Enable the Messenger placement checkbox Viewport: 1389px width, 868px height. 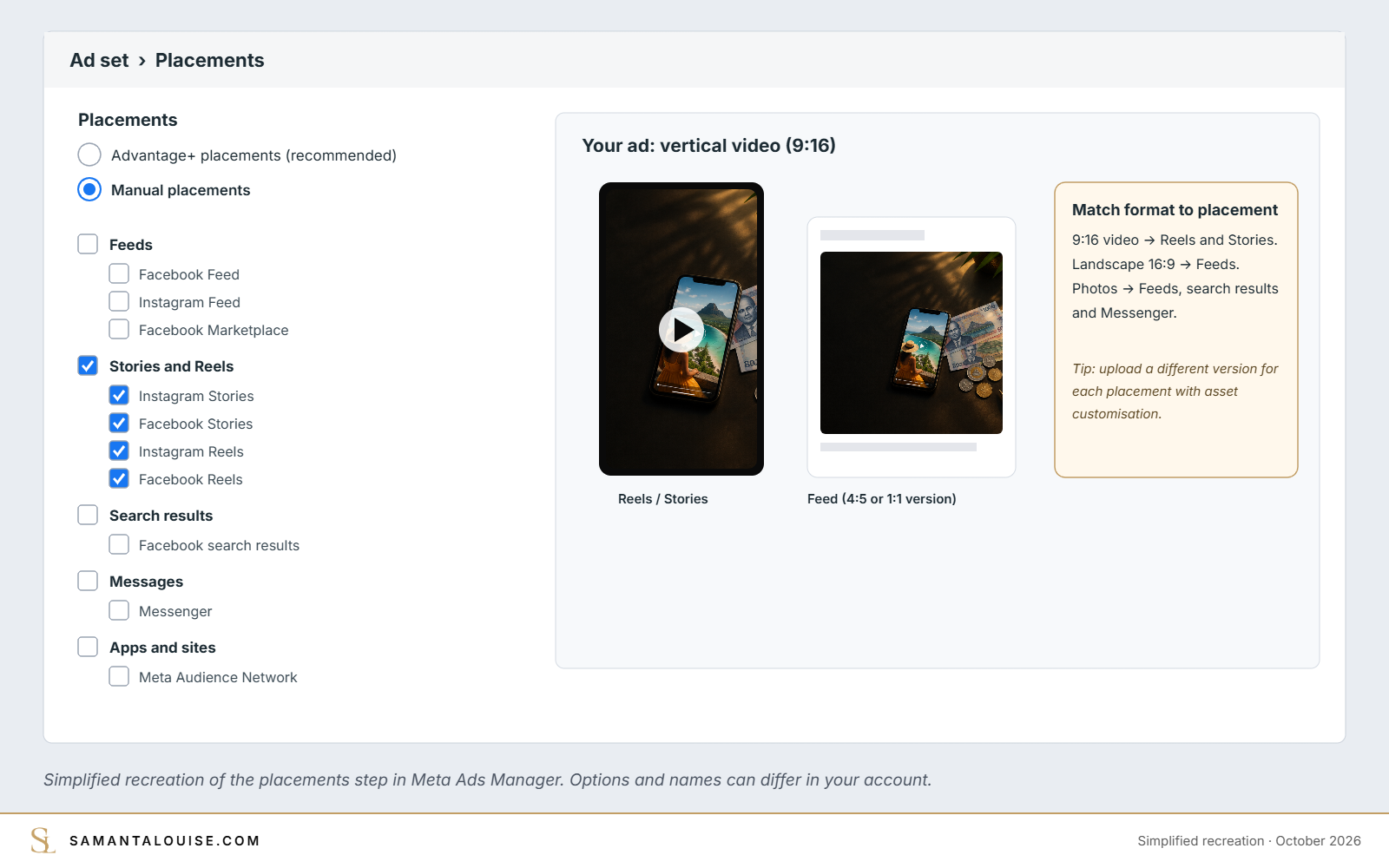click(119, 610)
